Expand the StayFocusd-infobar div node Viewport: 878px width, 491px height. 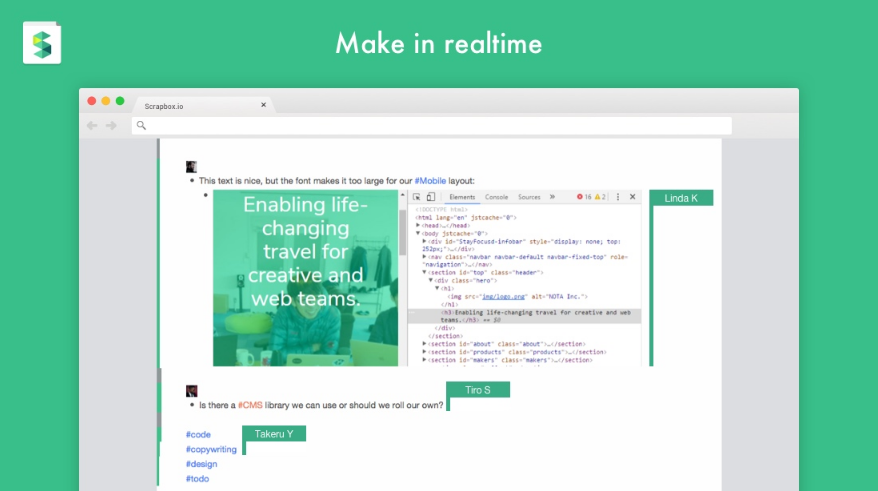coord(424,241)
